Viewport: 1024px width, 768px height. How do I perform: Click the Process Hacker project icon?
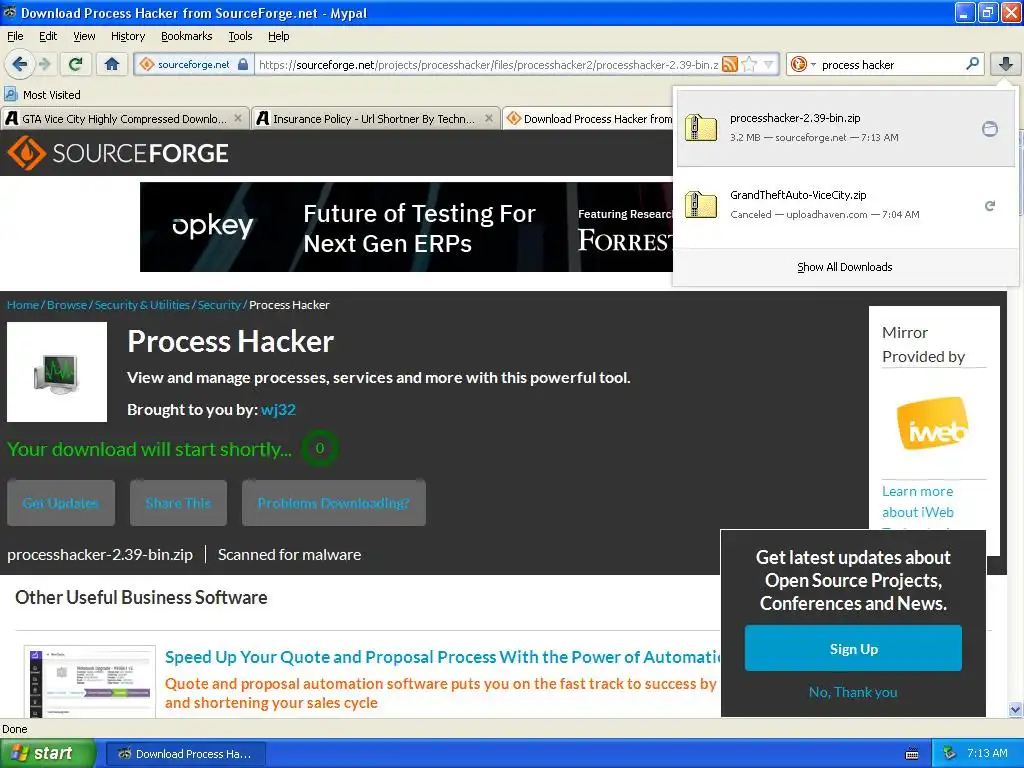pyautogui.click(x=57, y=372)
